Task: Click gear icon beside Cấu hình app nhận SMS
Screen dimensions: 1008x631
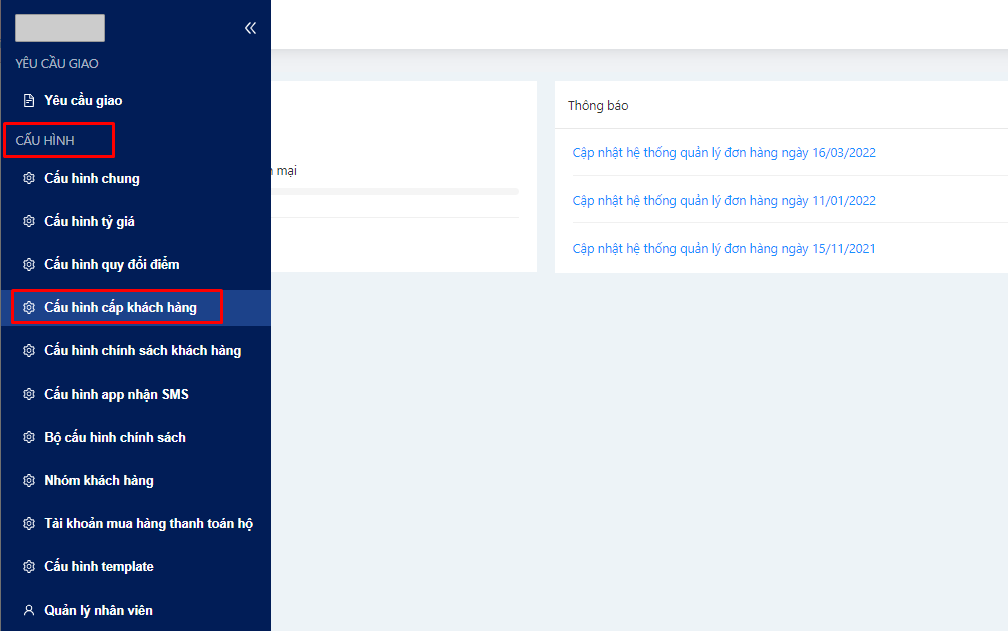Action: coord(29,395)
